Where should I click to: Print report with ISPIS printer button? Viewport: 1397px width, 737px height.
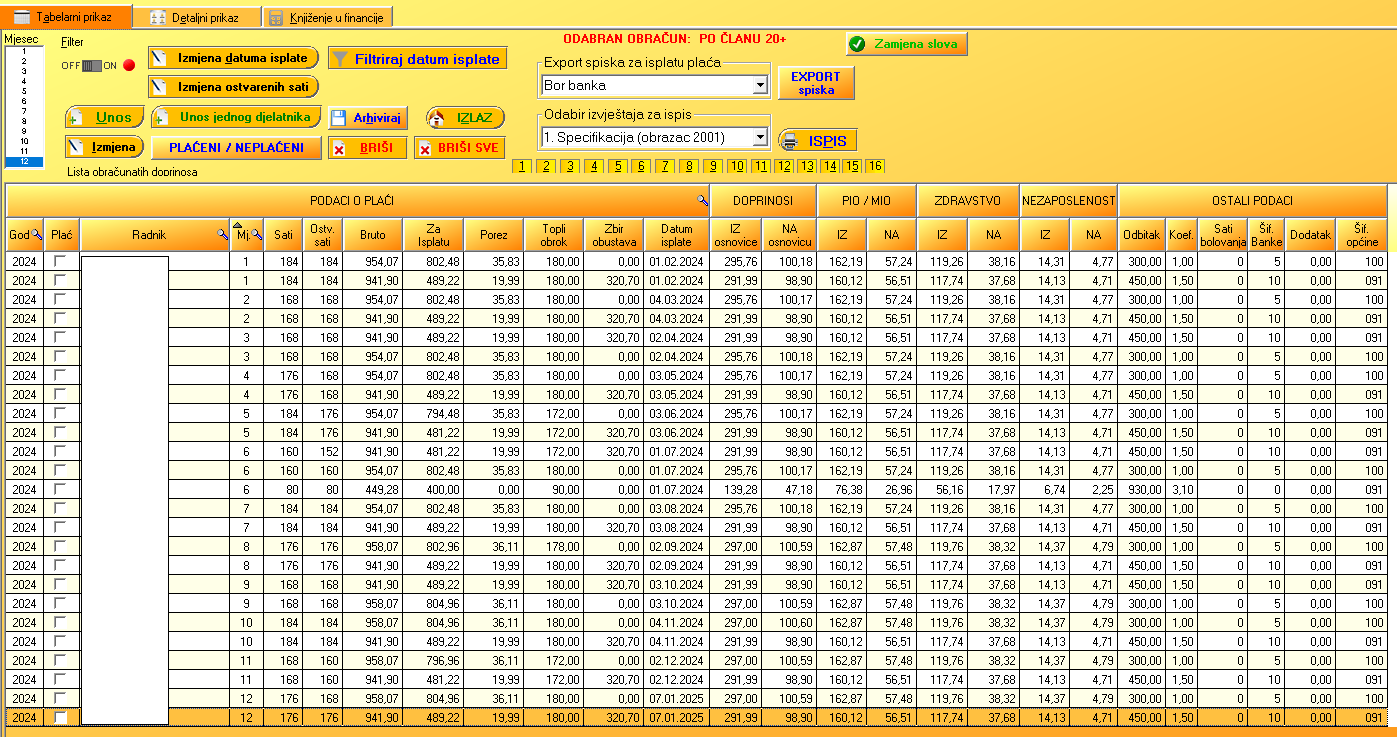point(818,140)
